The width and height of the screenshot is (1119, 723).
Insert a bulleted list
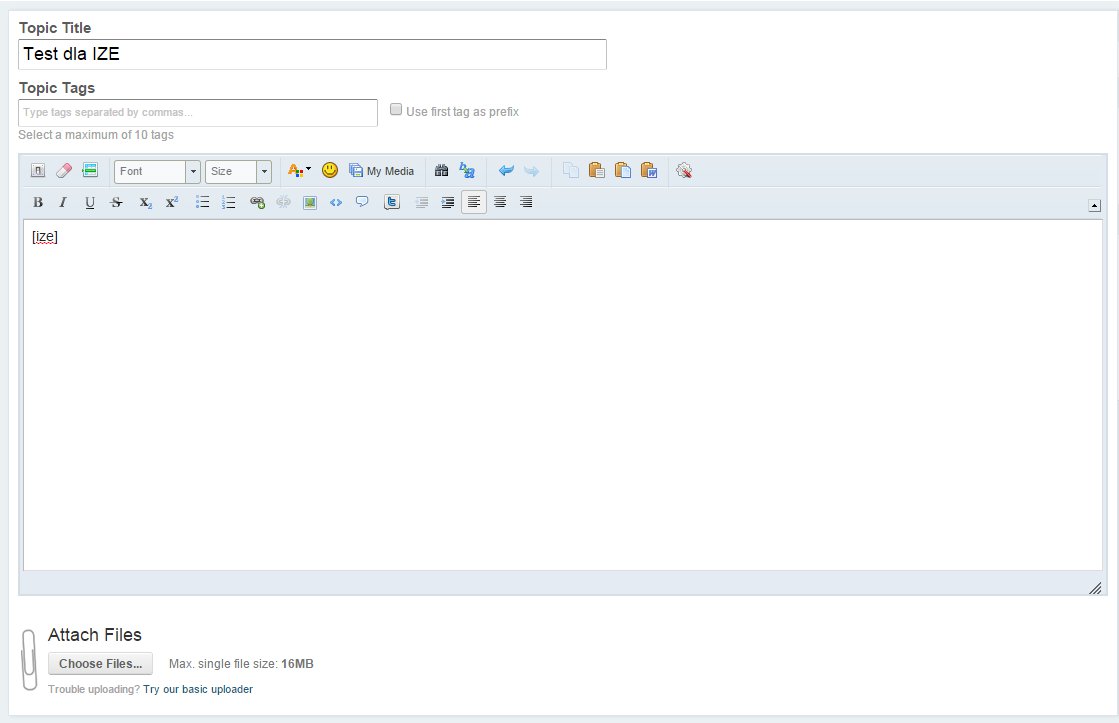tap(202, 202)
